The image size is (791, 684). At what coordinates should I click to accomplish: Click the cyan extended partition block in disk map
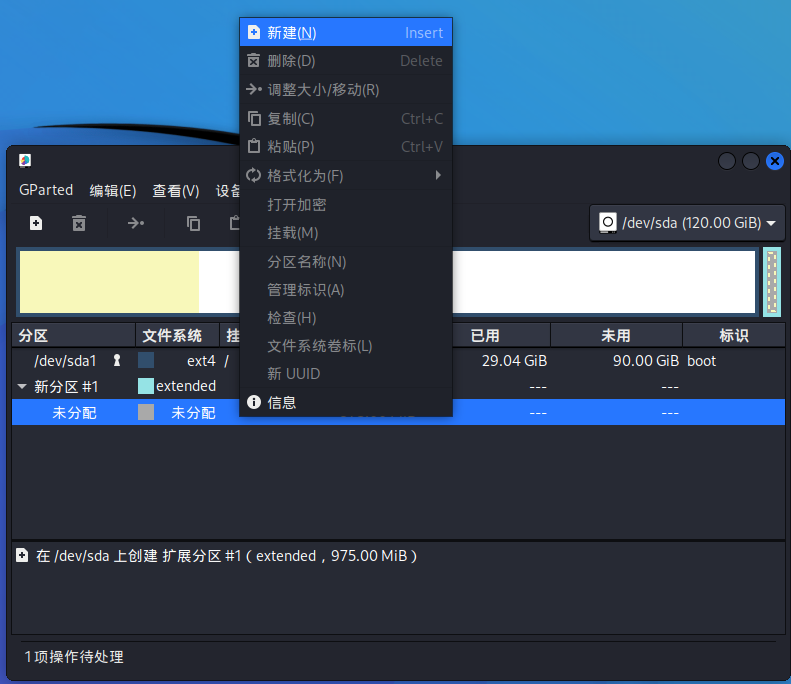click(x=772, y=282)
